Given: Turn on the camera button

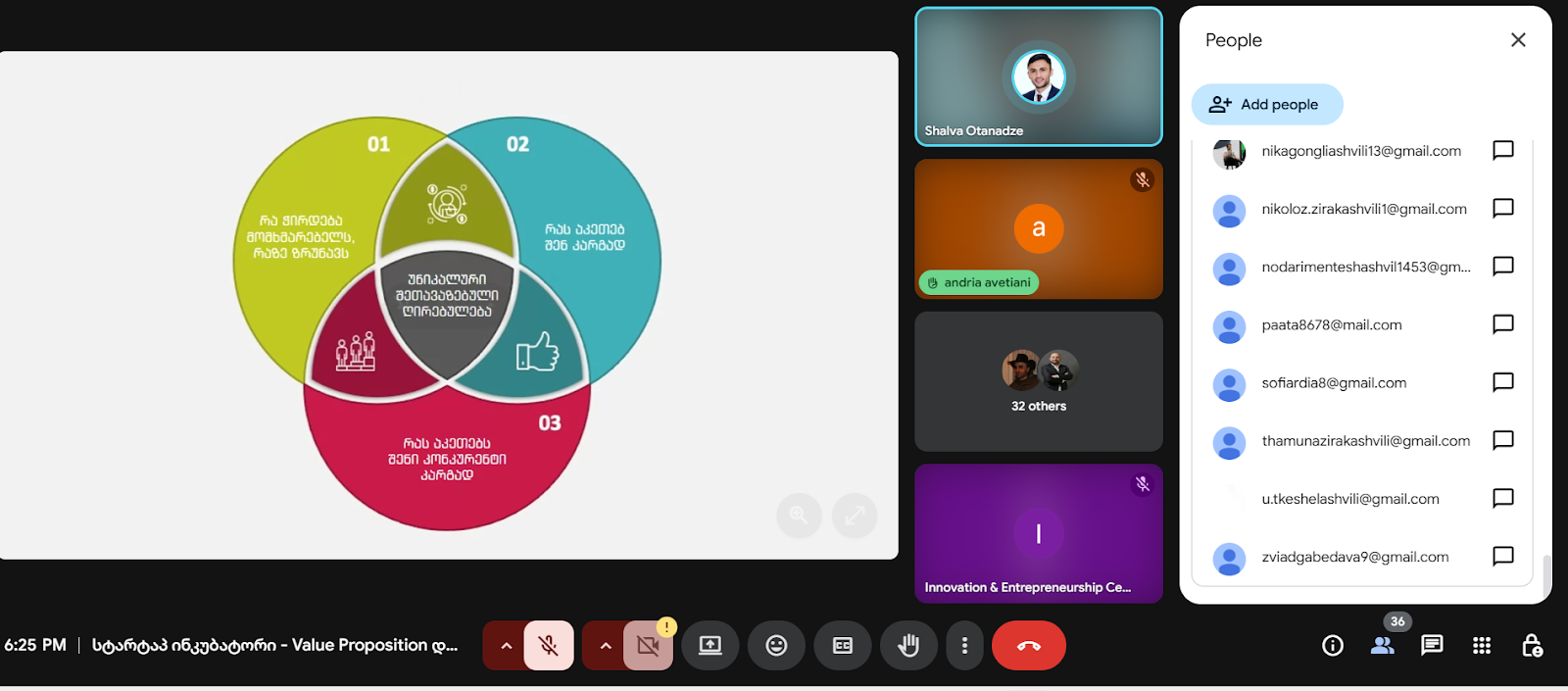Looking at the screenshot, I should pyautogui.click(x=648, y=646).
